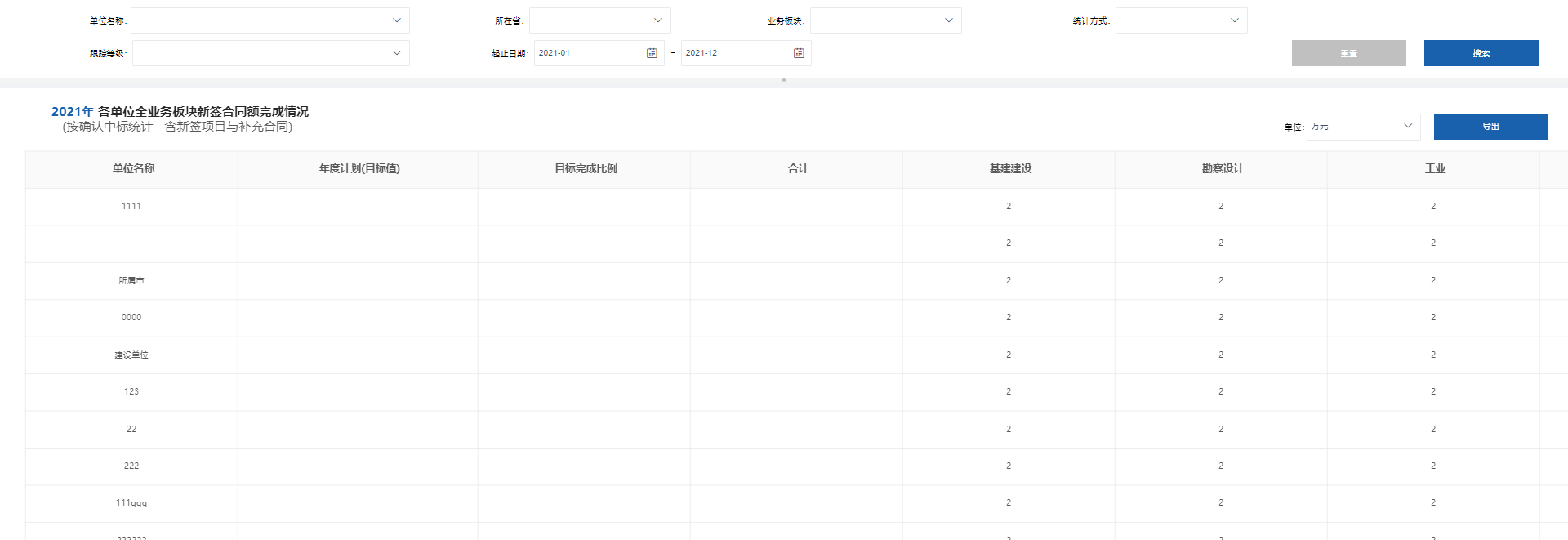Click the 单位名称 table column header

click(133, 168)
